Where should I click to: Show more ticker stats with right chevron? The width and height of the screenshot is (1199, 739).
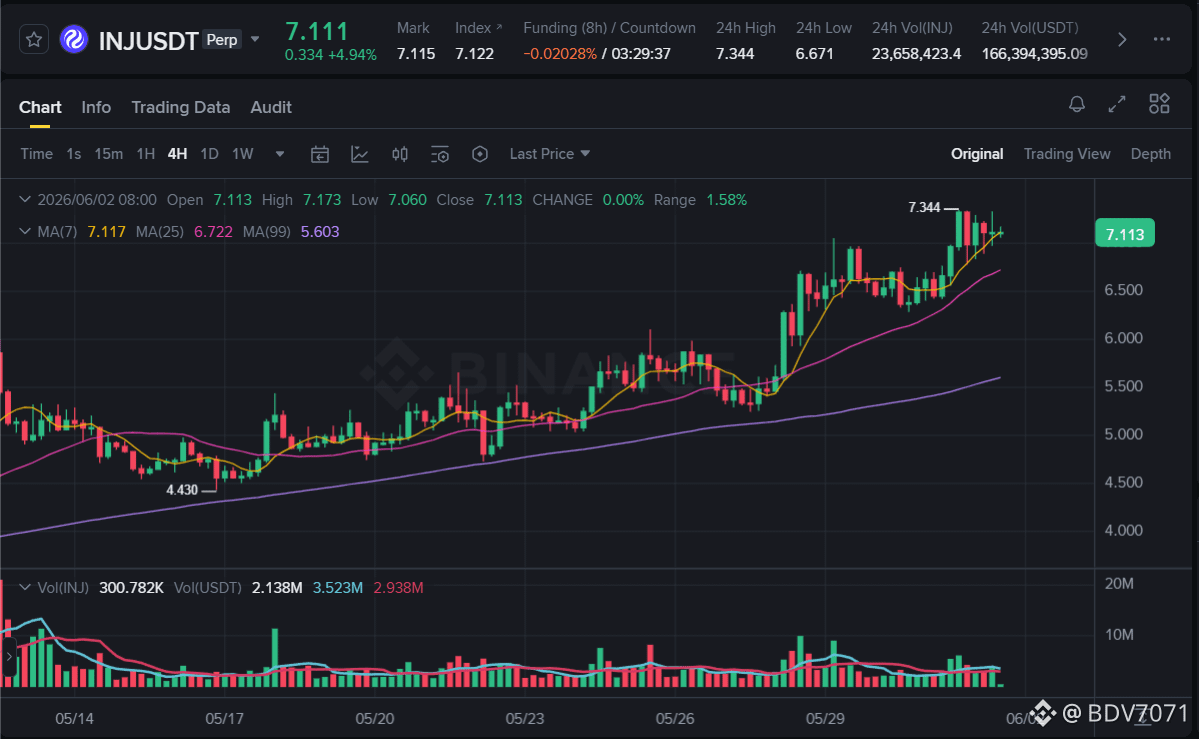coord(1122,40)
